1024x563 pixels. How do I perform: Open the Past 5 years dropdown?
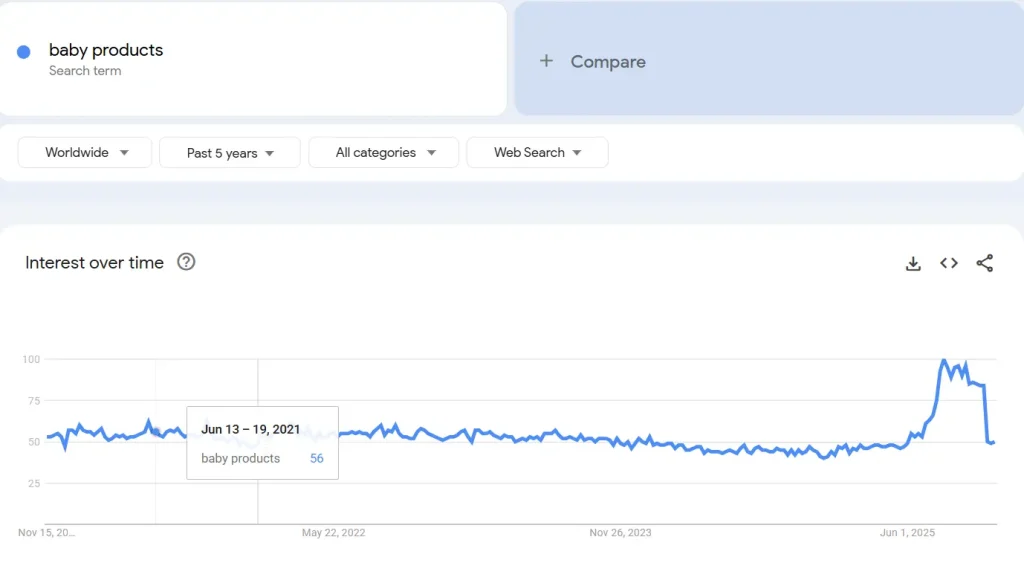pos(230,153)
